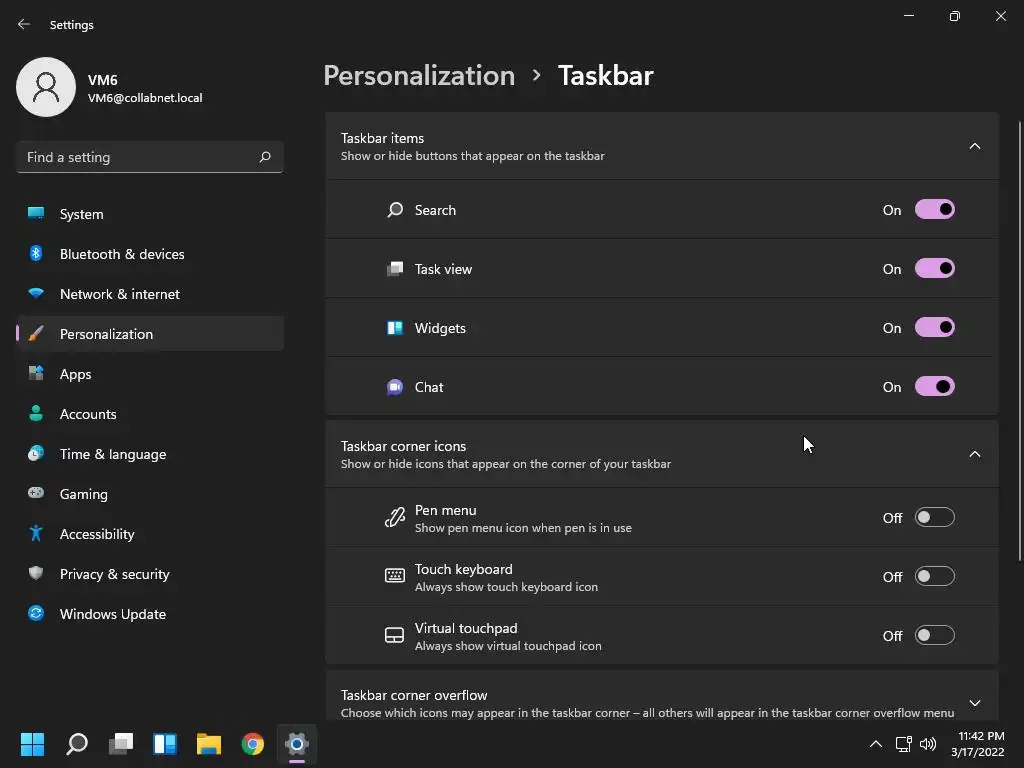Open Google Chrome from the taskbar
The height and width of the screenshot is (768, 1024).
pyautogui.click(x=253, y=744)
